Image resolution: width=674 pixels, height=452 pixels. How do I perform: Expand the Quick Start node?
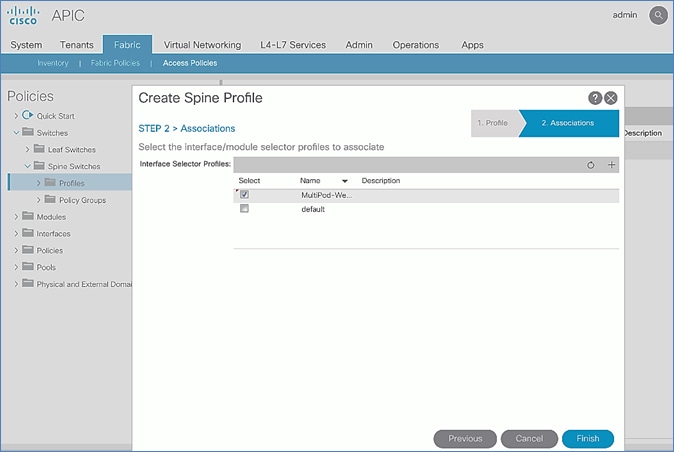16,116
